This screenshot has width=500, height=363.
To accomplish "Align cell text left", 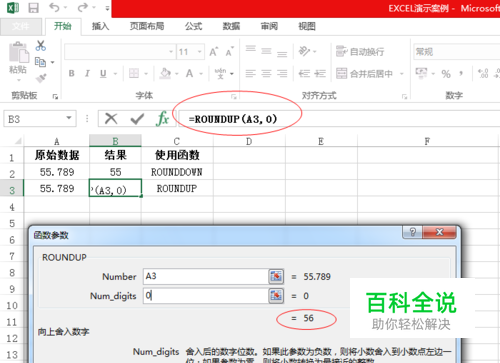I will [x=251, y=73].
